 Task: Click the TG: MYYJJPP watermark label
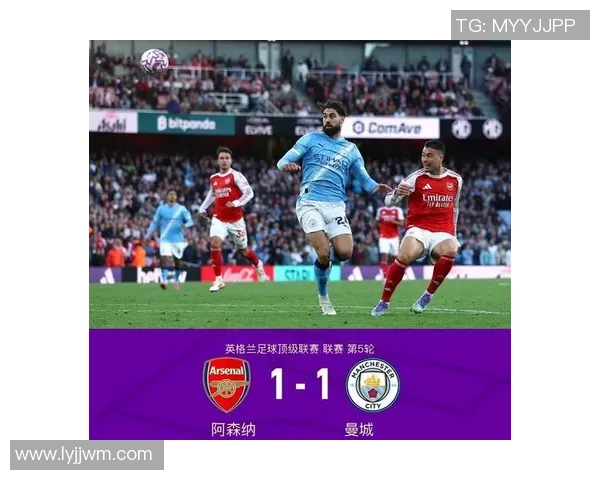click(520, 25)
